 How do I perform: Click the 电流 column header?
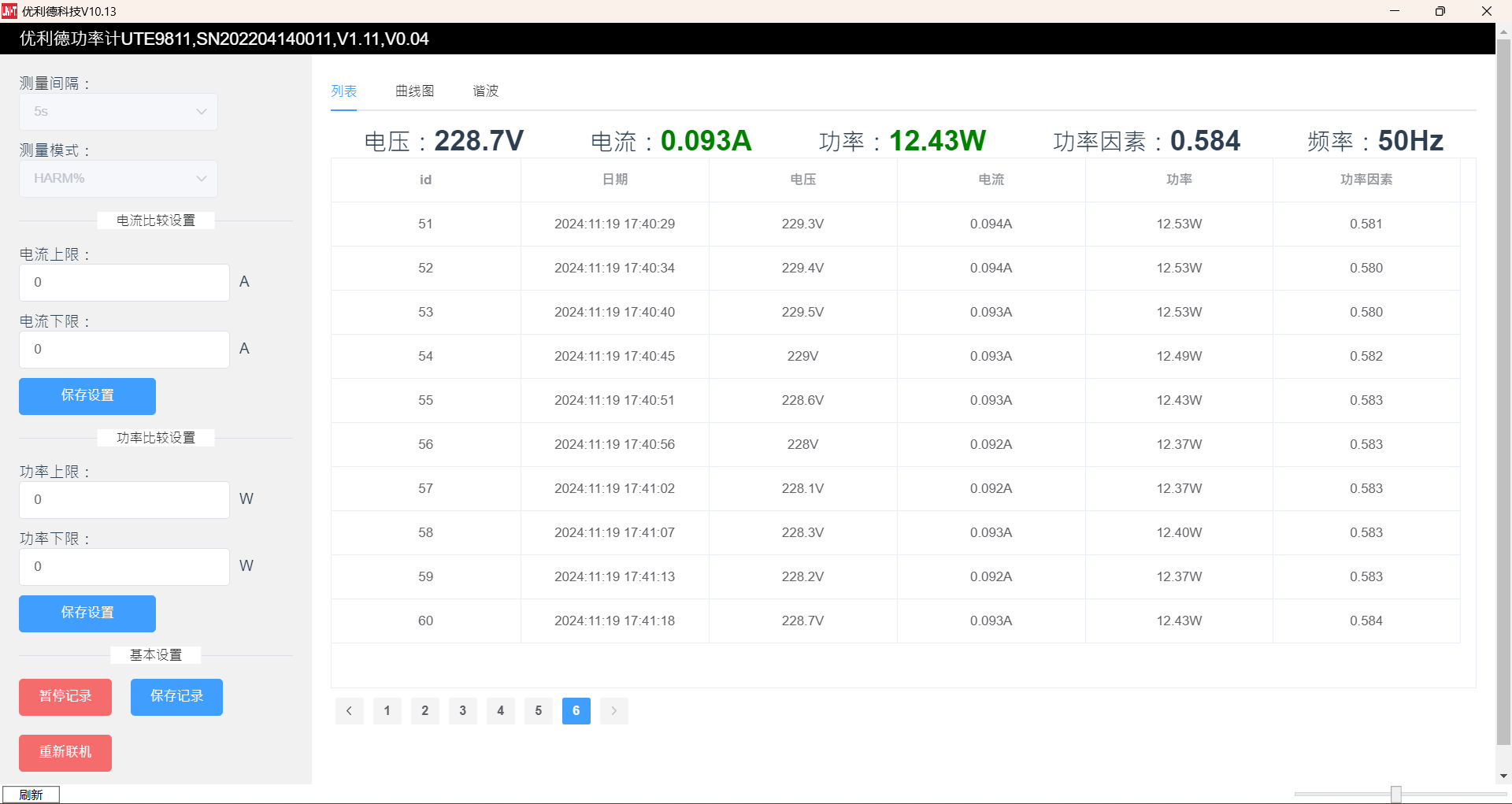[x=991, y=180]
